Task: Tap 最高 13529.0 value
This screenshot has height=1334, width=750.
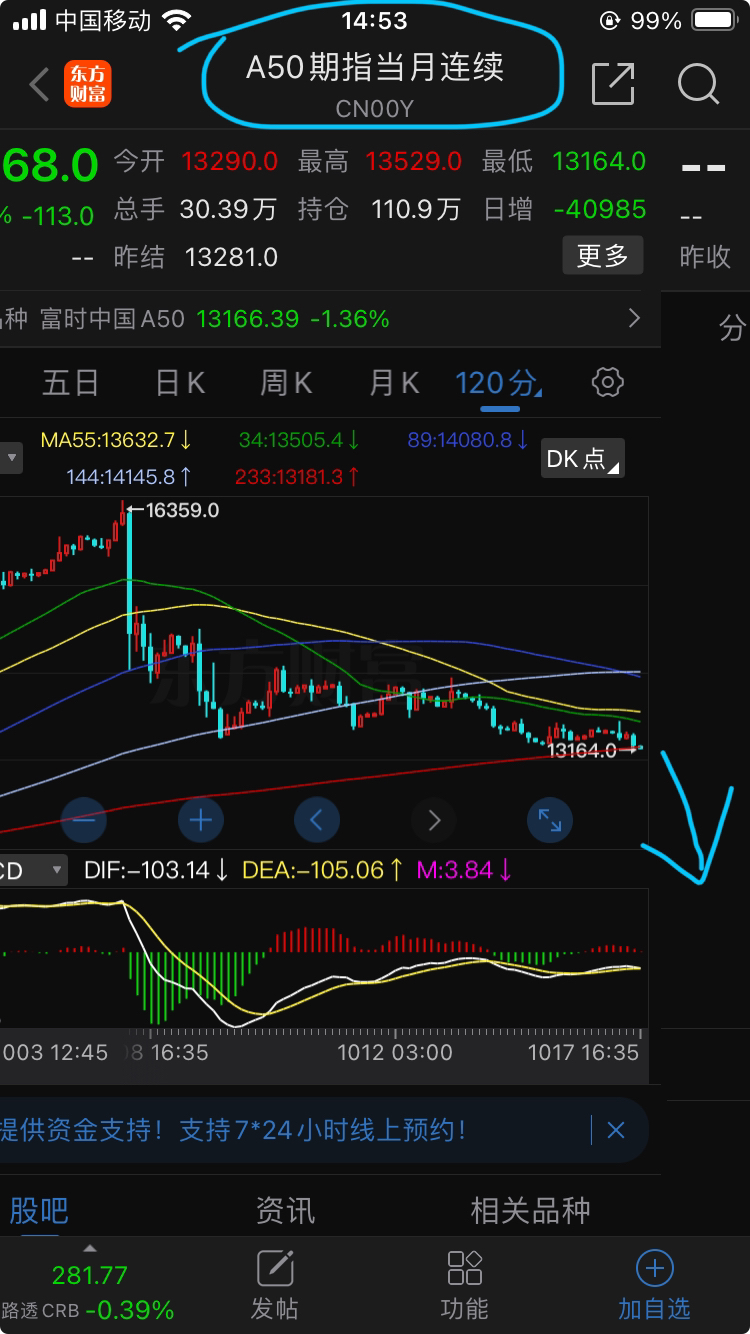Action: (x=414, y=161)
